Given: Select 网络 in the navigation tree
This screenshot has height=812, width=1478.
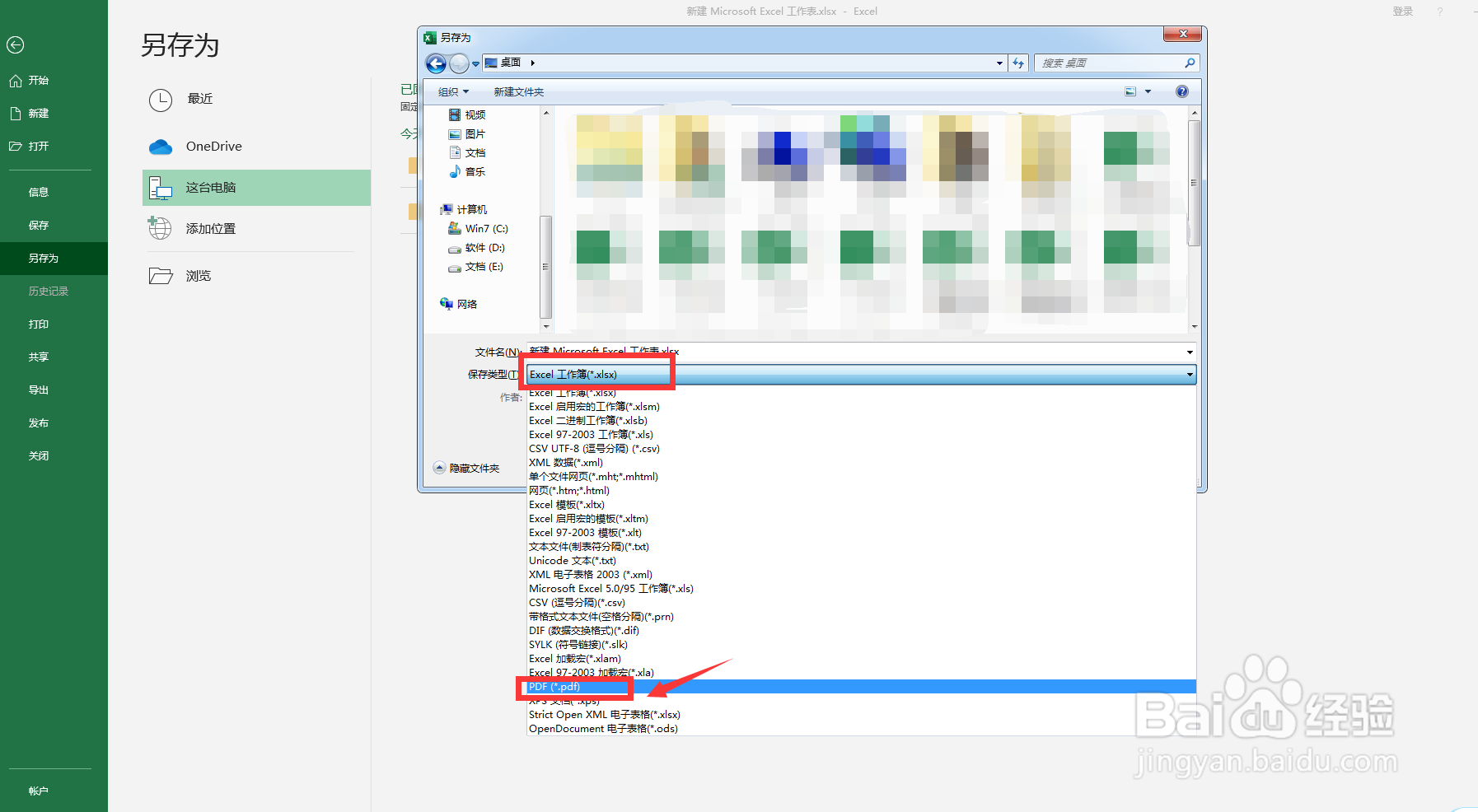Looking at the screenshot, I should [x=466, y=305].
